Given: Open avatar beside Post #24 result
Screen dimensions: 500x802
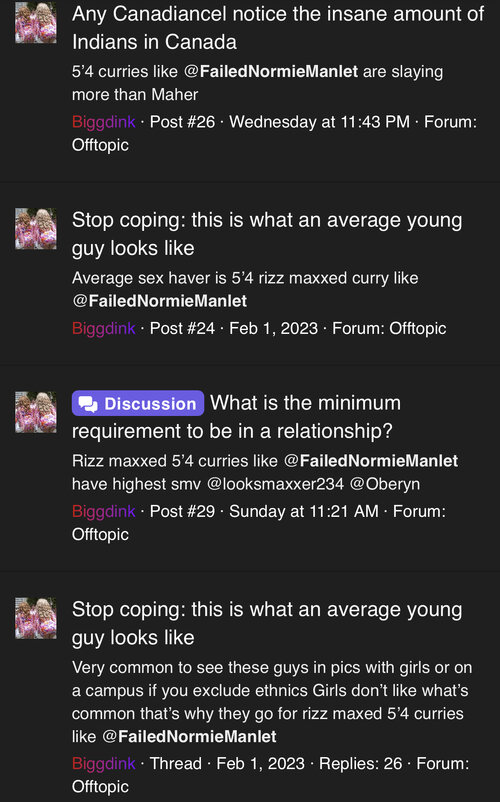Looking at the screenshot, I should (36, 229).
